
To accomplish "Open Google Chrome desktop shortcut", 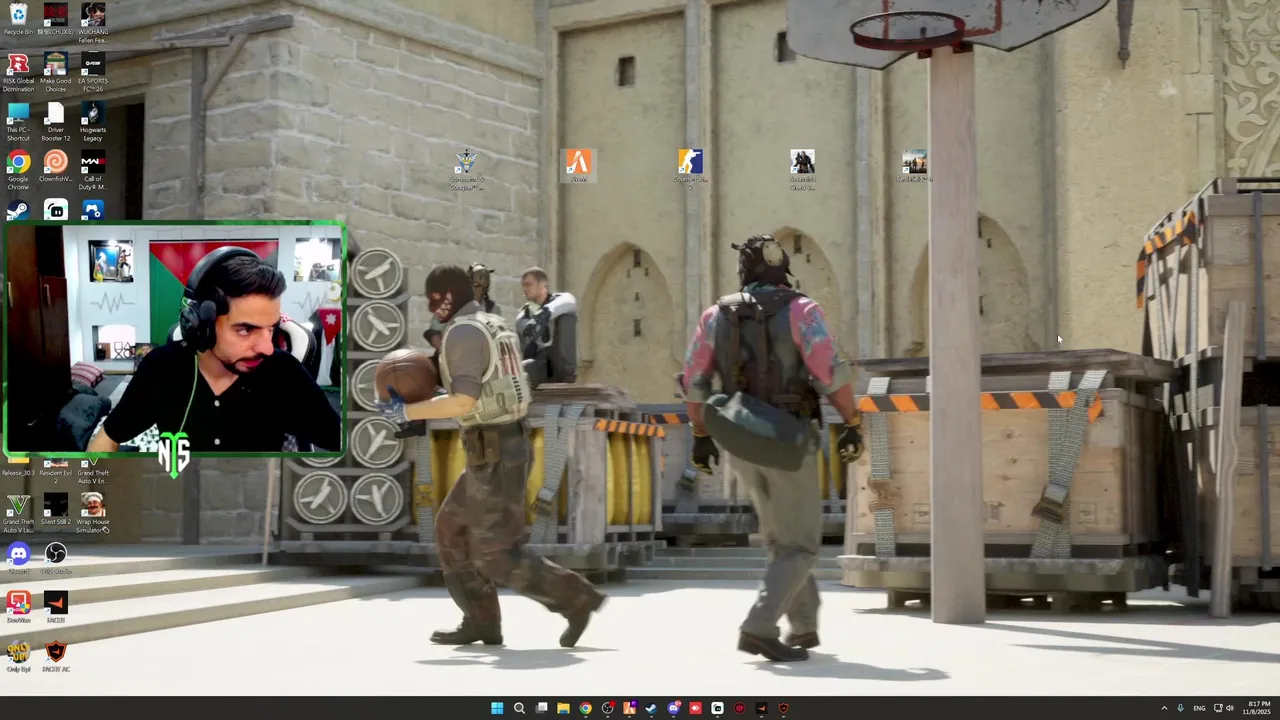I will coord(18,170).
